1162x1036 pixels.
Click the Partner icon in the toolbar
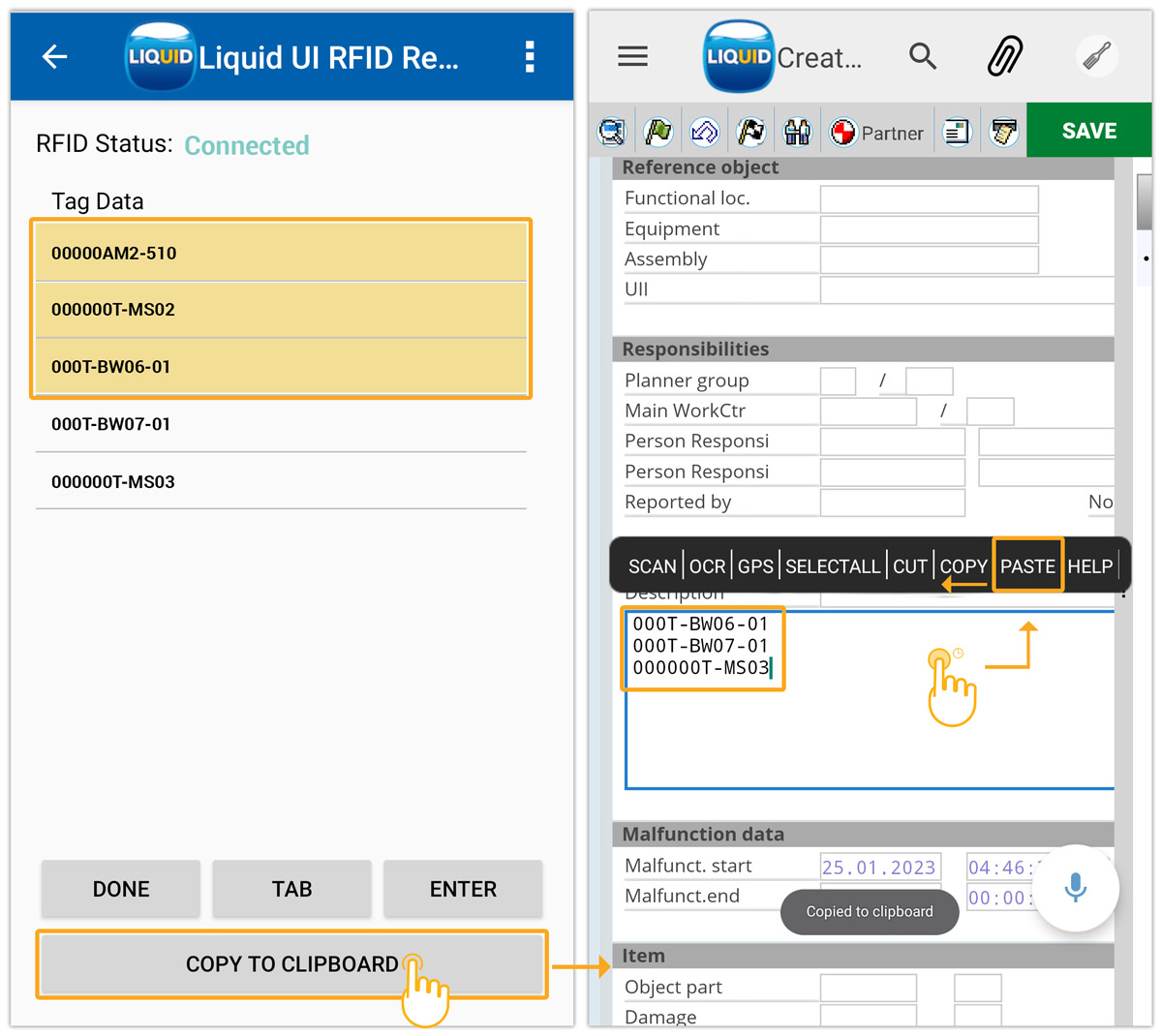pyautogui.click(x=874, y=131)
